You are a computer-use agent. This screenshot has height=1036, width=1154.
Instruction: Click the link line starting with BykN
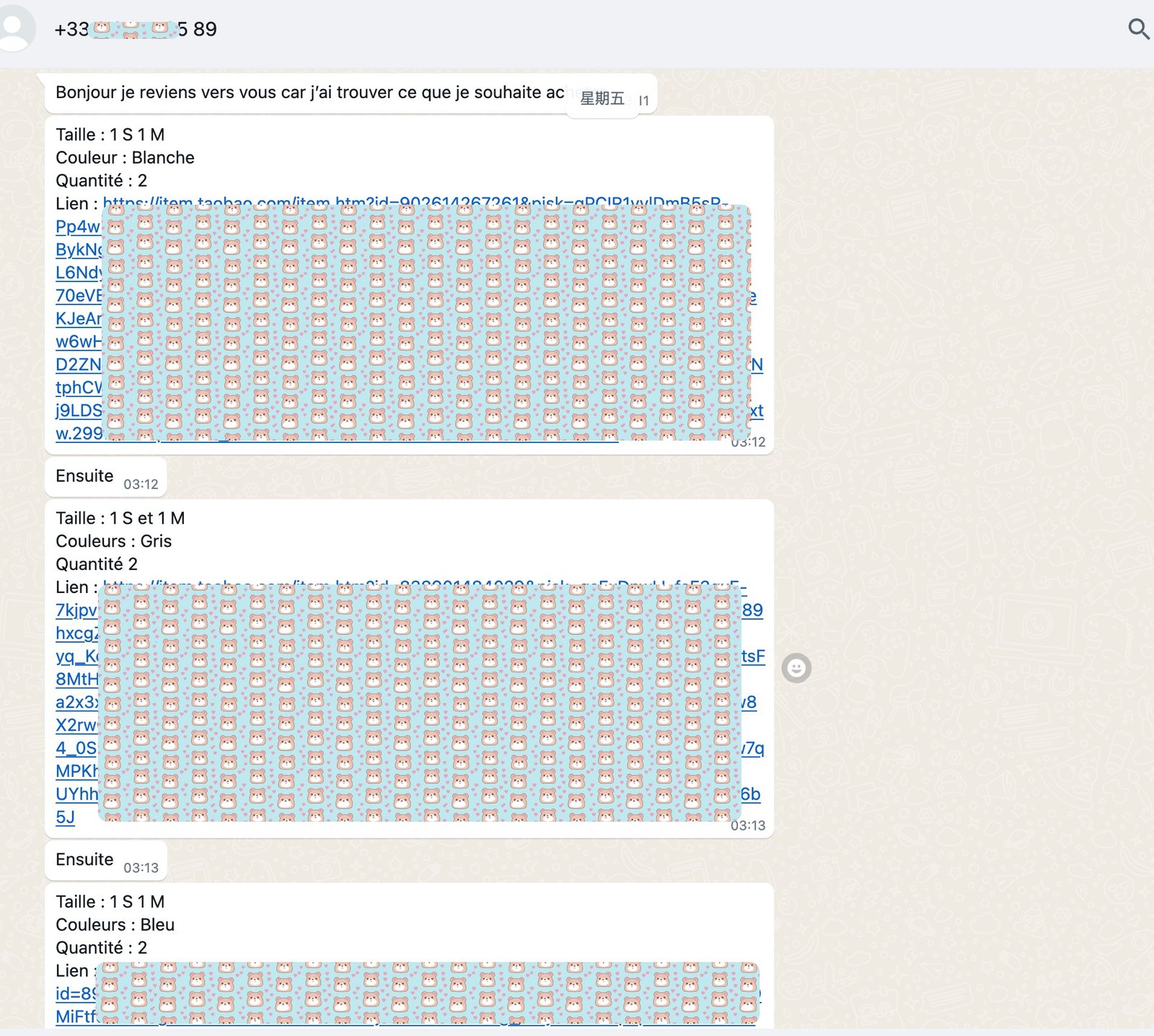click(x=78, y=250)
